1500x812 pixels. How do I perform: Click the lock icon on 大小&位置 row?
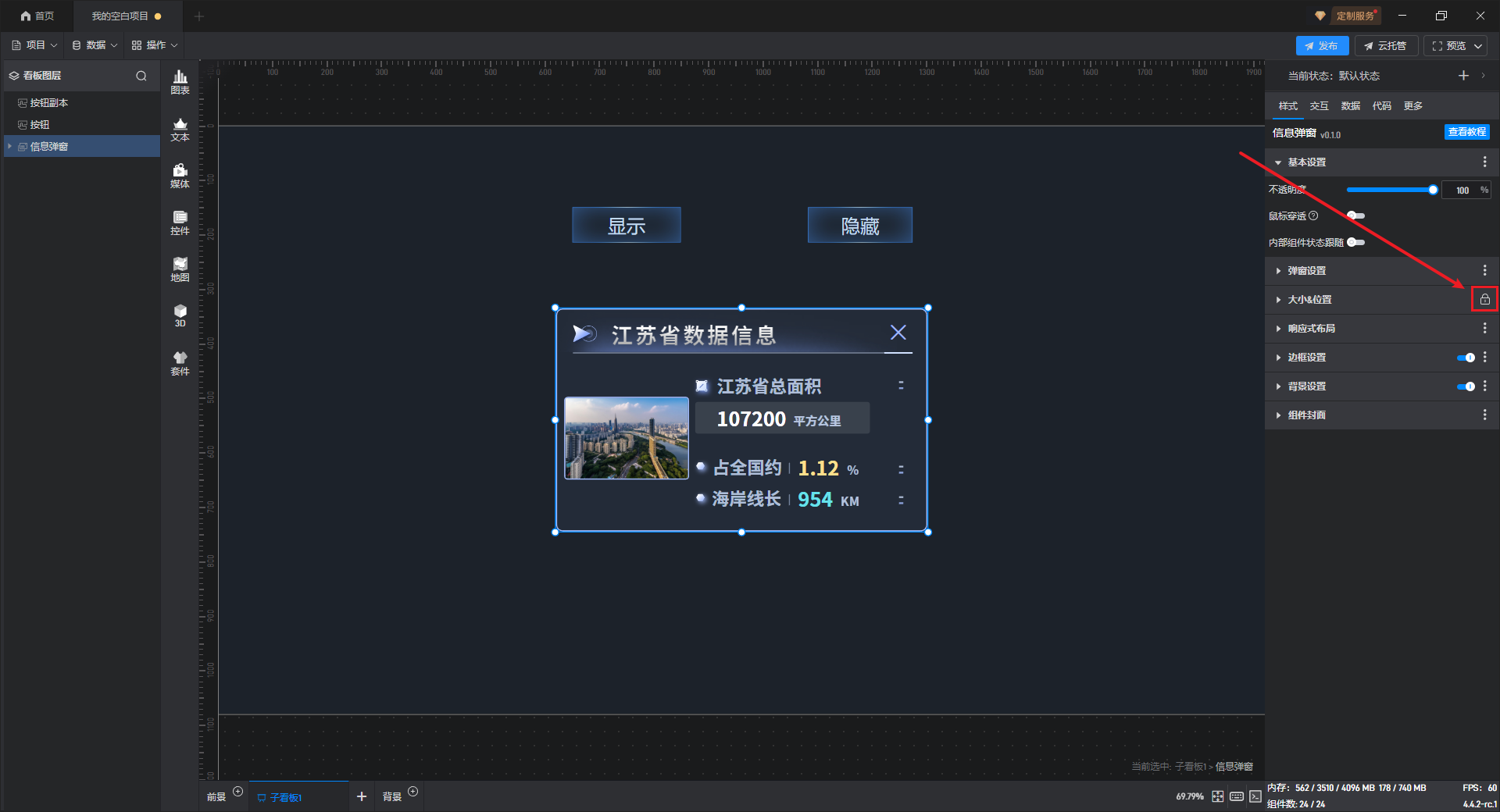click(x=1484, y=299)
